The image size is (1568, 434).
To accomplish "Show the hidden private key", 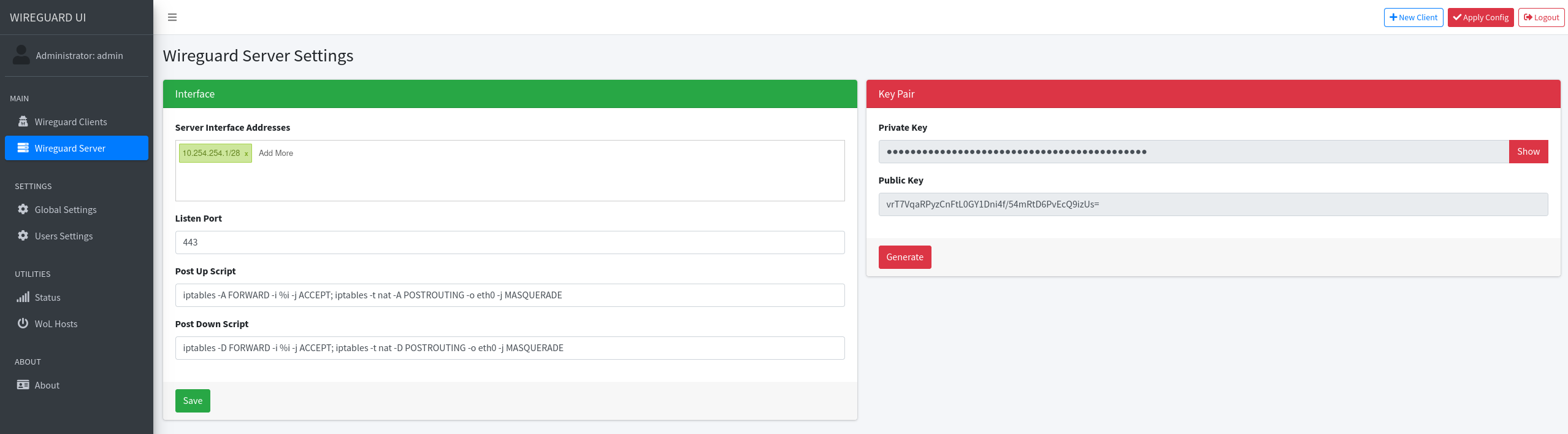I will pyautogui.click(x=1528, y=152).
